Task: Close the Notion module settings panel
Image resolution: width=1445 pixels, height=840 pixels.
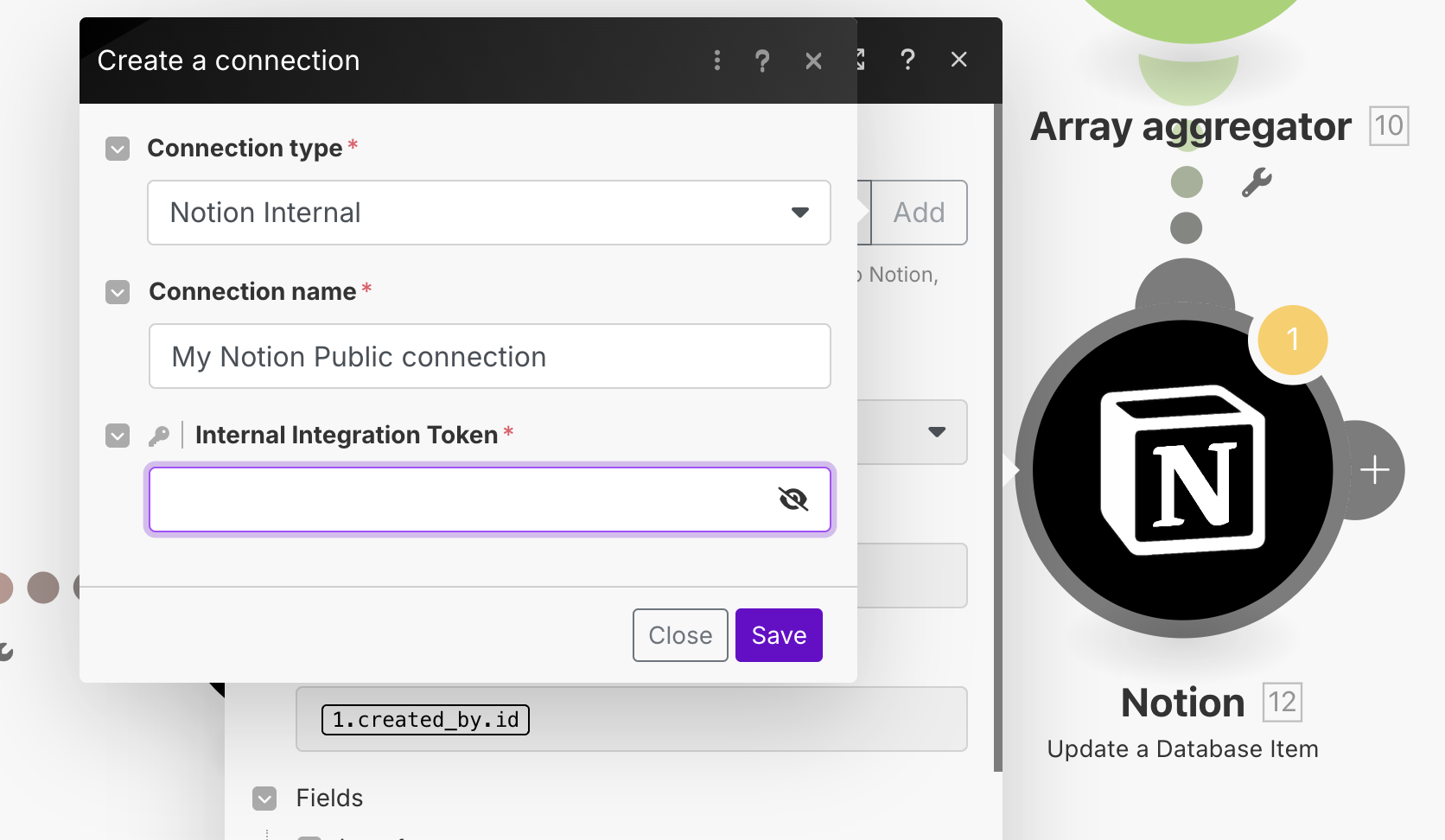Action: (x=958, y=60)
